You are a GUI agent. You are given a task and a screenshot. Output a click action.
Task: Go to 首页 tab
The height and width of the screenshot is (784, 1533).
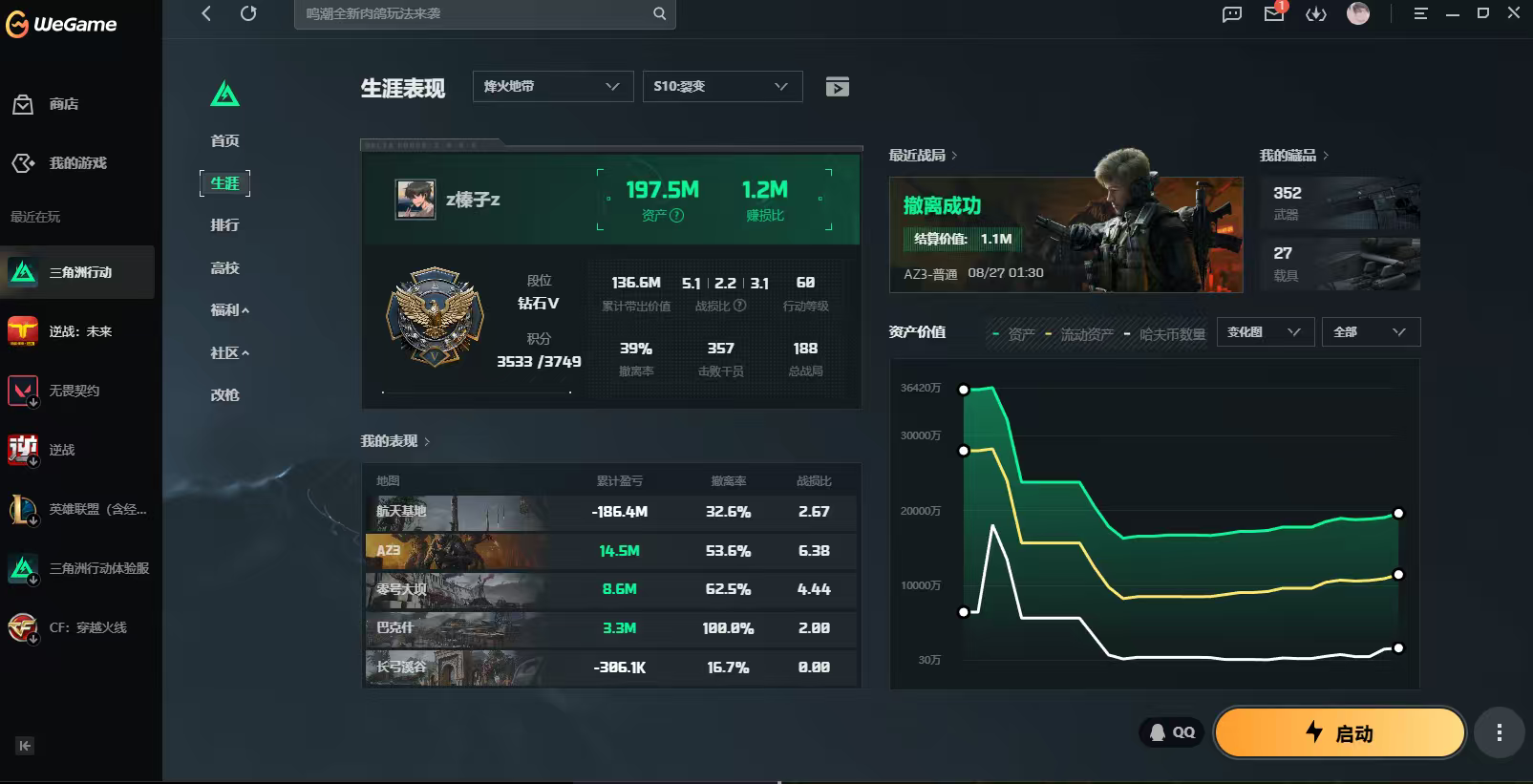(x=225, y=141)
